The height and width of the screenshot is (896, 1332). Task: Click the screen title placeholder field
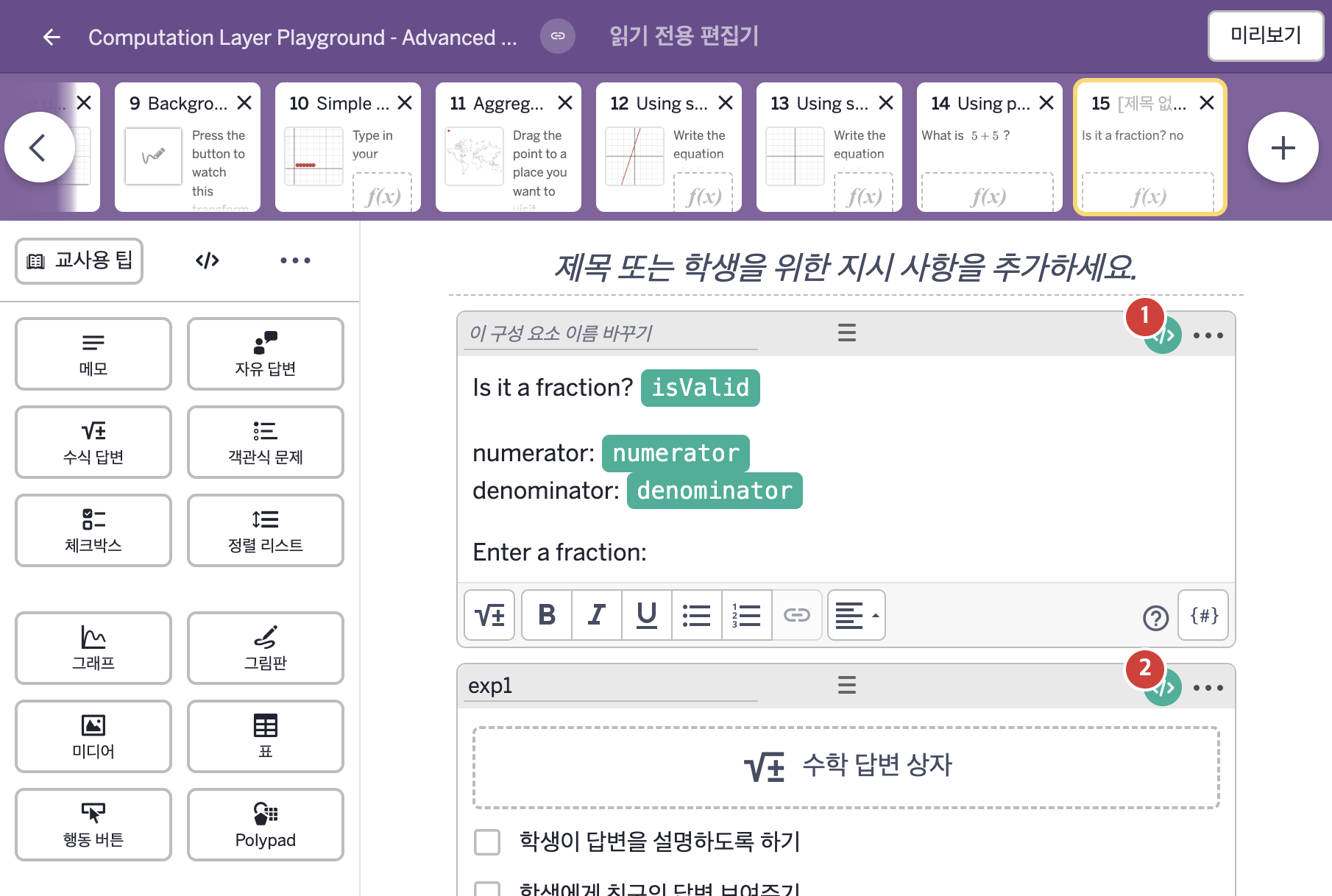click(846, 267)
